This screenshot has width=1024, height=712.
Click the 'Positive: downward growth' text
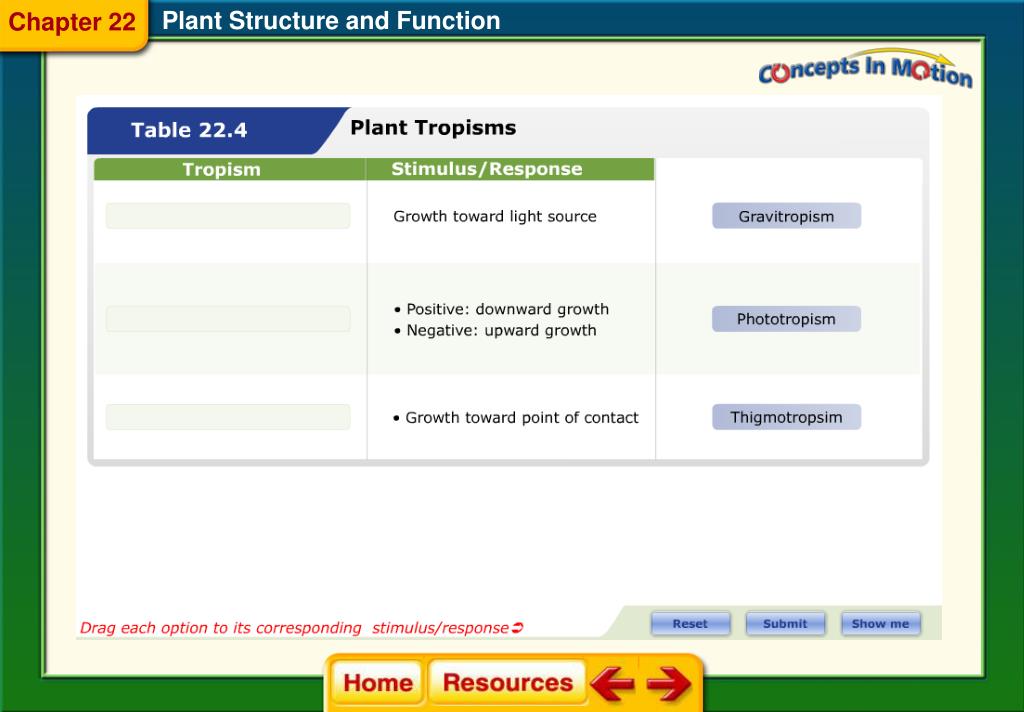507,309
